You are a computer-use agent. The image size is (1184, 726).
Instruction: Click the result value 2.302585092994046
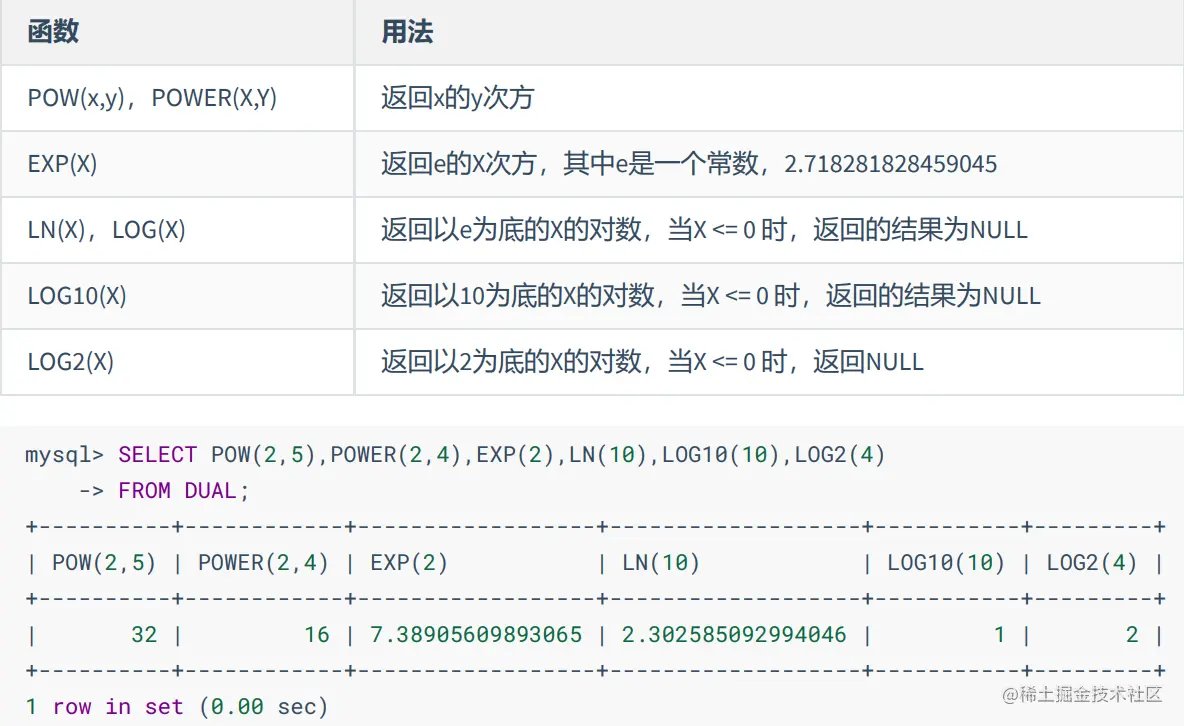point(734,635)
